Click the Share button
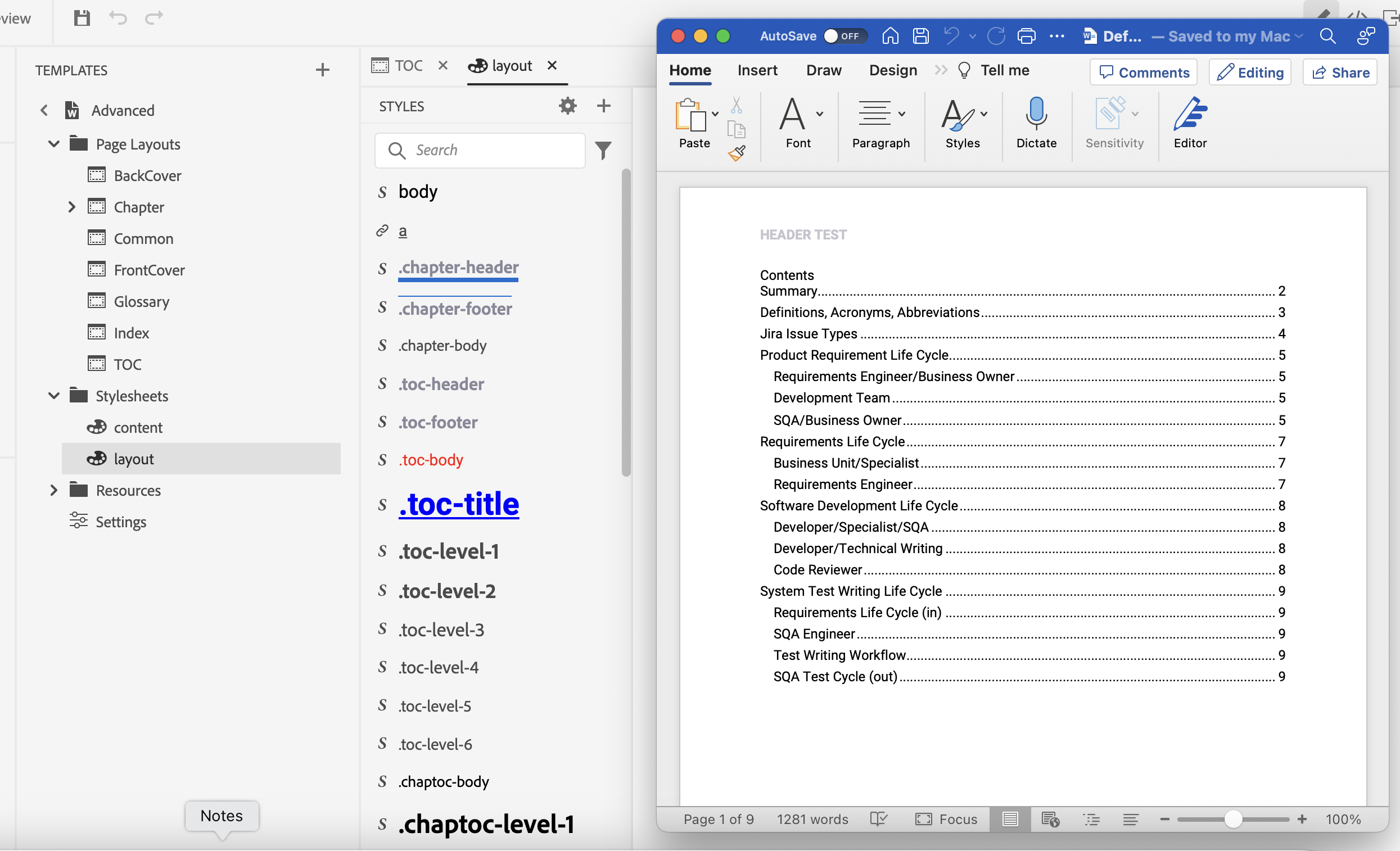 (1340, 72)
